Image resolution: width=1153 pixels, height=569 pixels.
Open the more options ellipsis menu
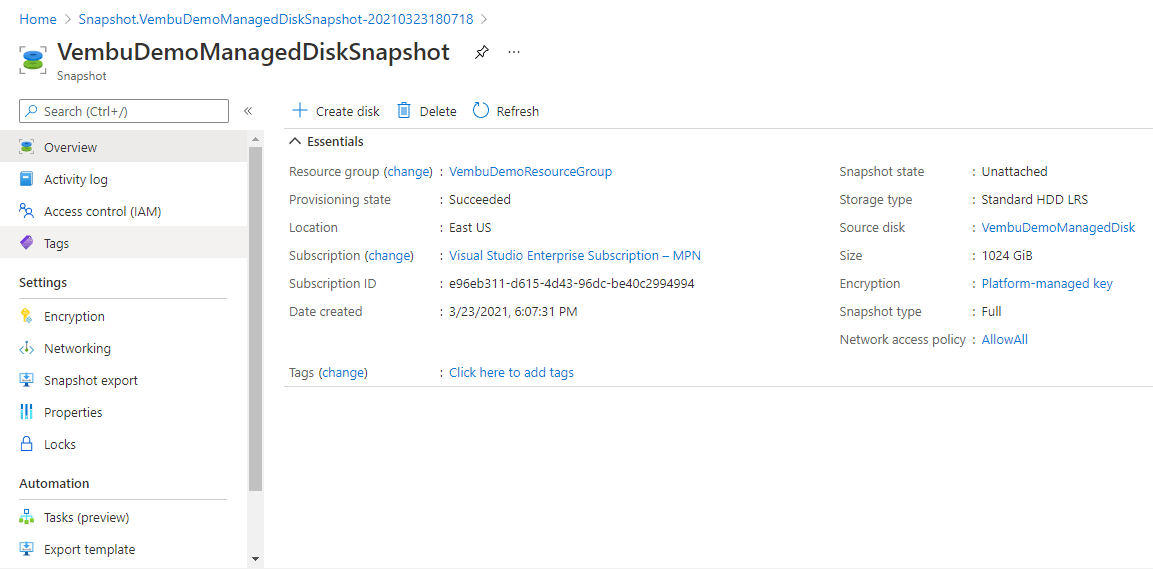[514, 52]
